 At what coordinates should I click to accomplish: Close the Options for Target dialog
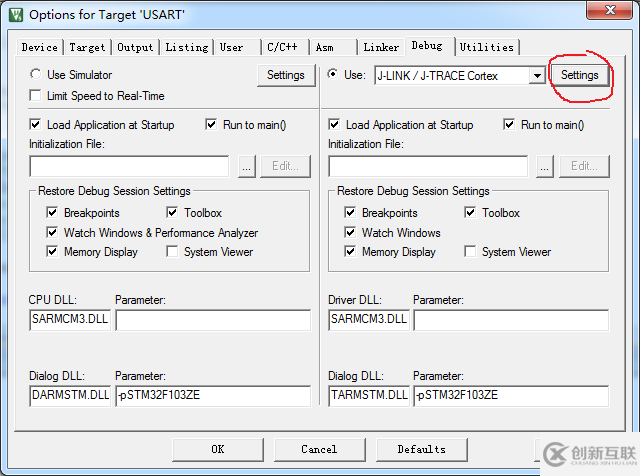point(609,10)
